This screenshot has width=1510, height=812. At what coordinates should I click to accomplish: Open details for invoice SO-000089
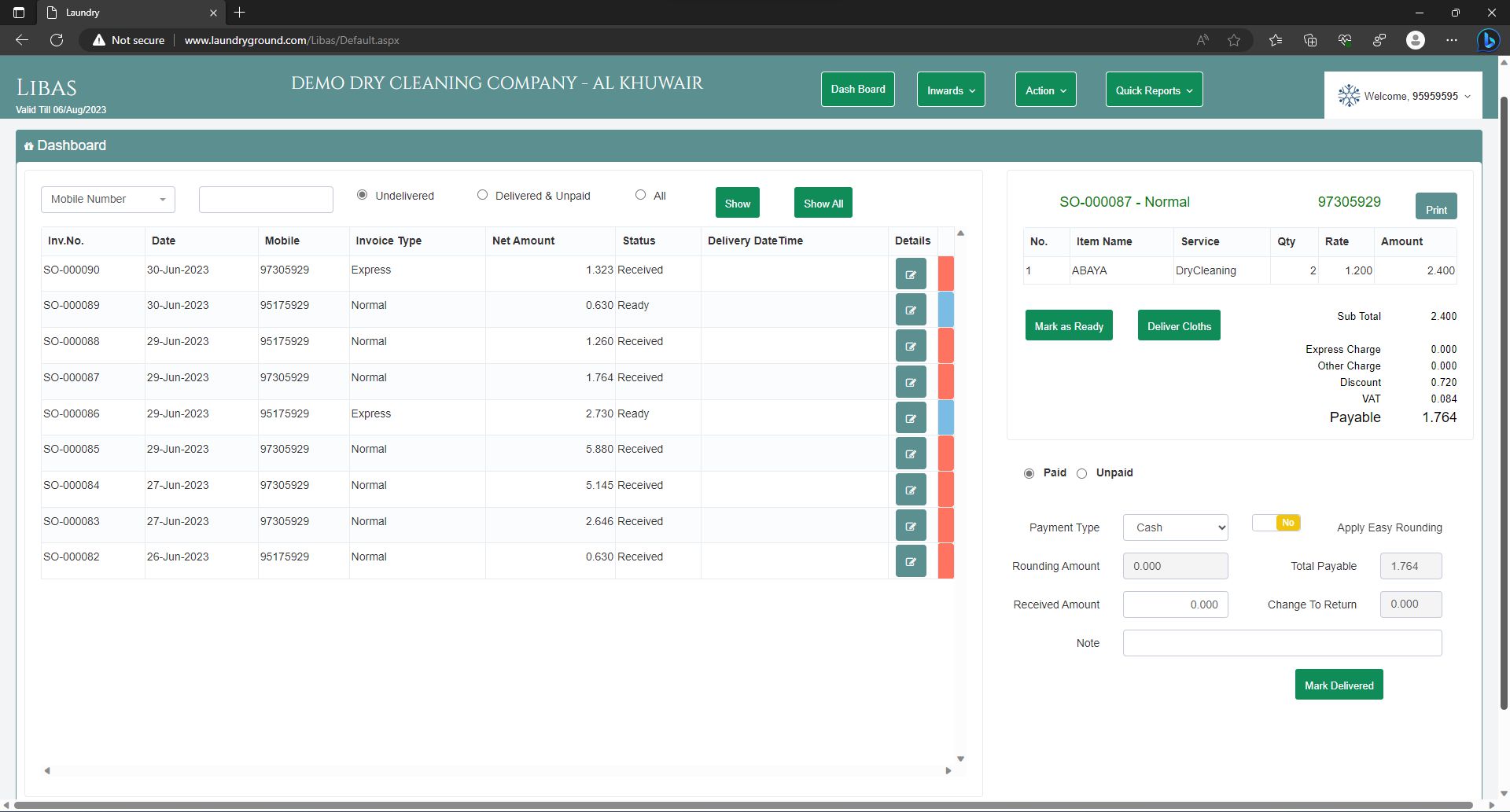coord(911,310)
